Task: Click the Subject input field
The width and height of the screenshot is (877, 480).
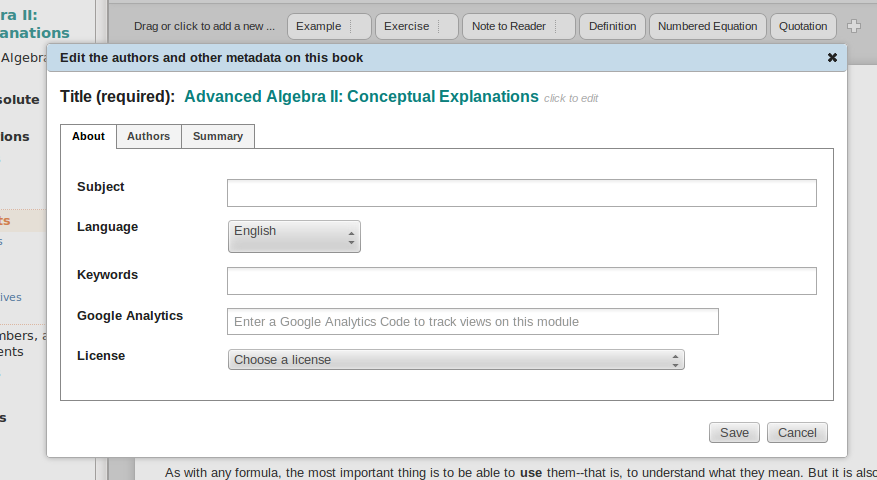Action: [521, 193]
